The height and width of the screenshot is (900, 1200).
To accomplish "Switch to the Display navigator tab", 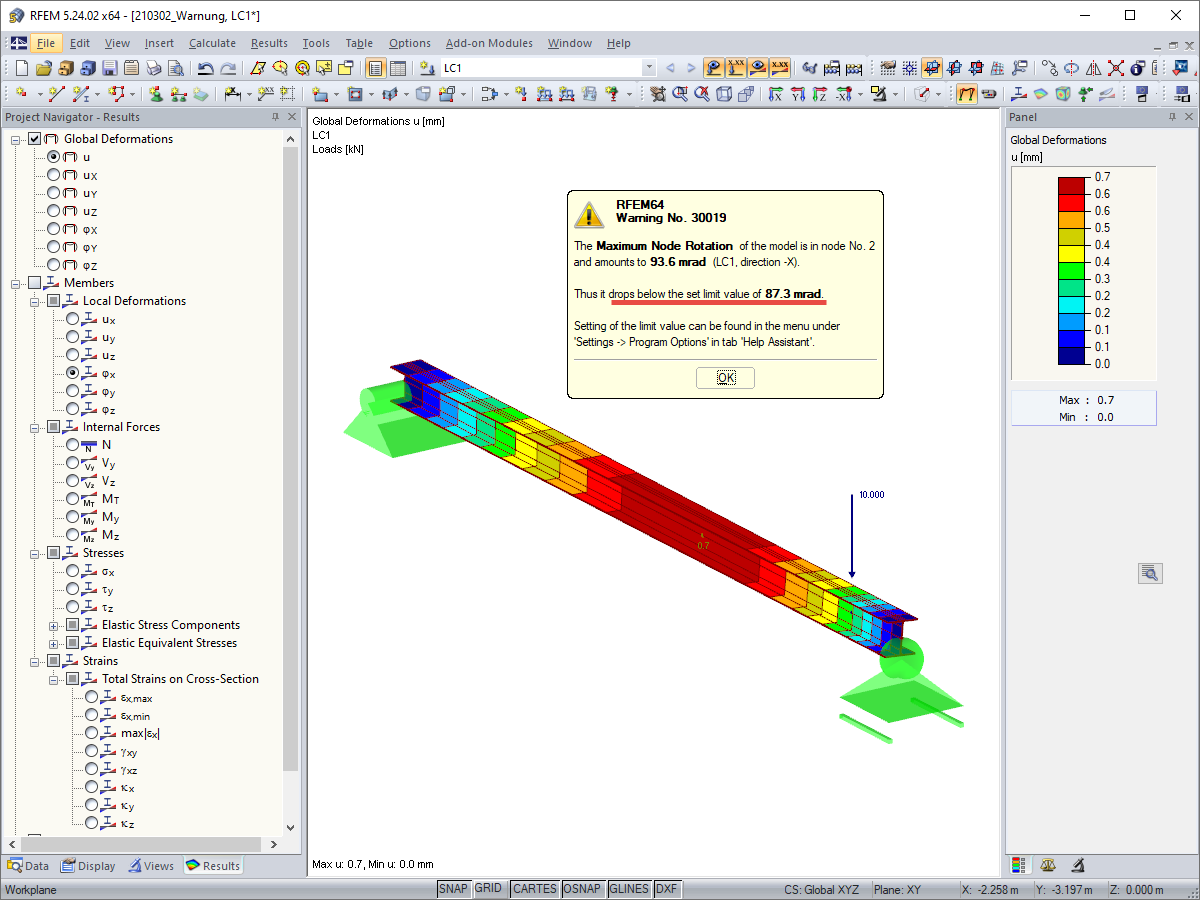I will click(88, 866).
